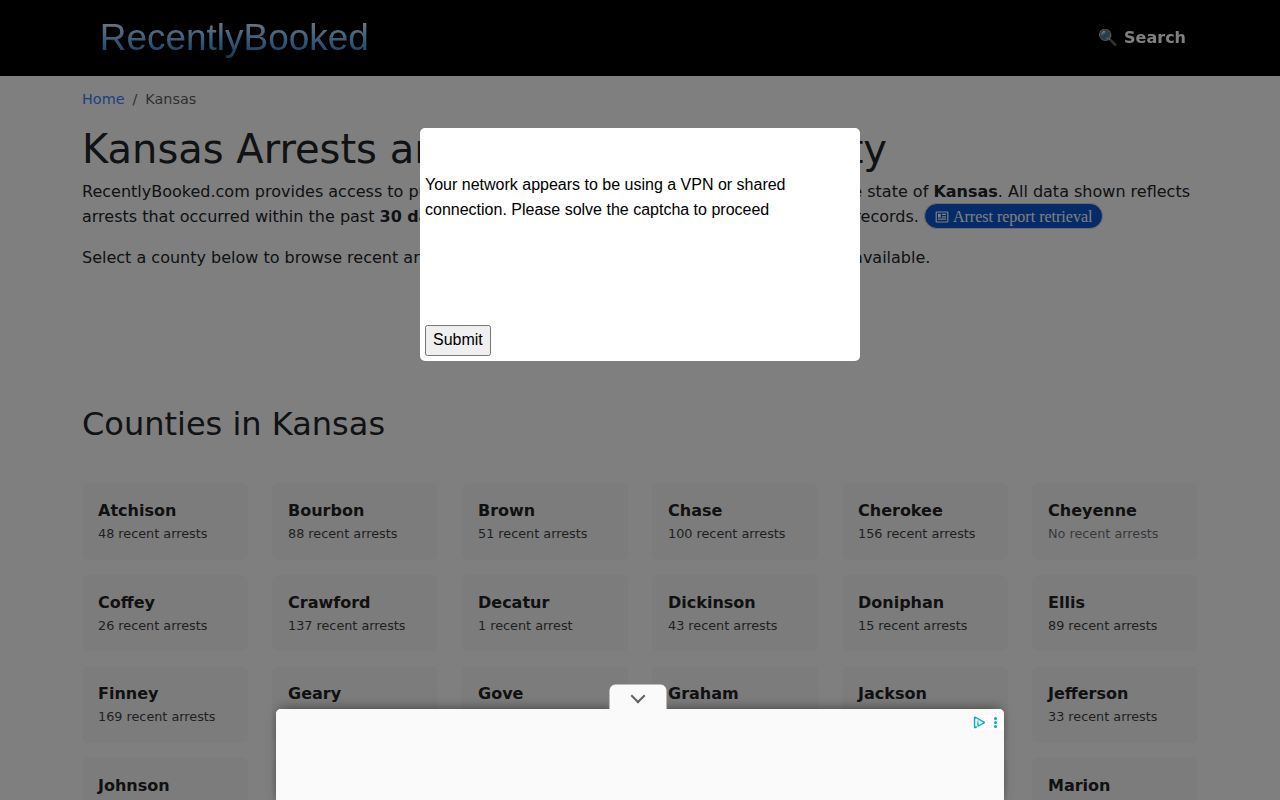Click the Kansas breadcrumb text
The image size is (1280, 800).
171,99
